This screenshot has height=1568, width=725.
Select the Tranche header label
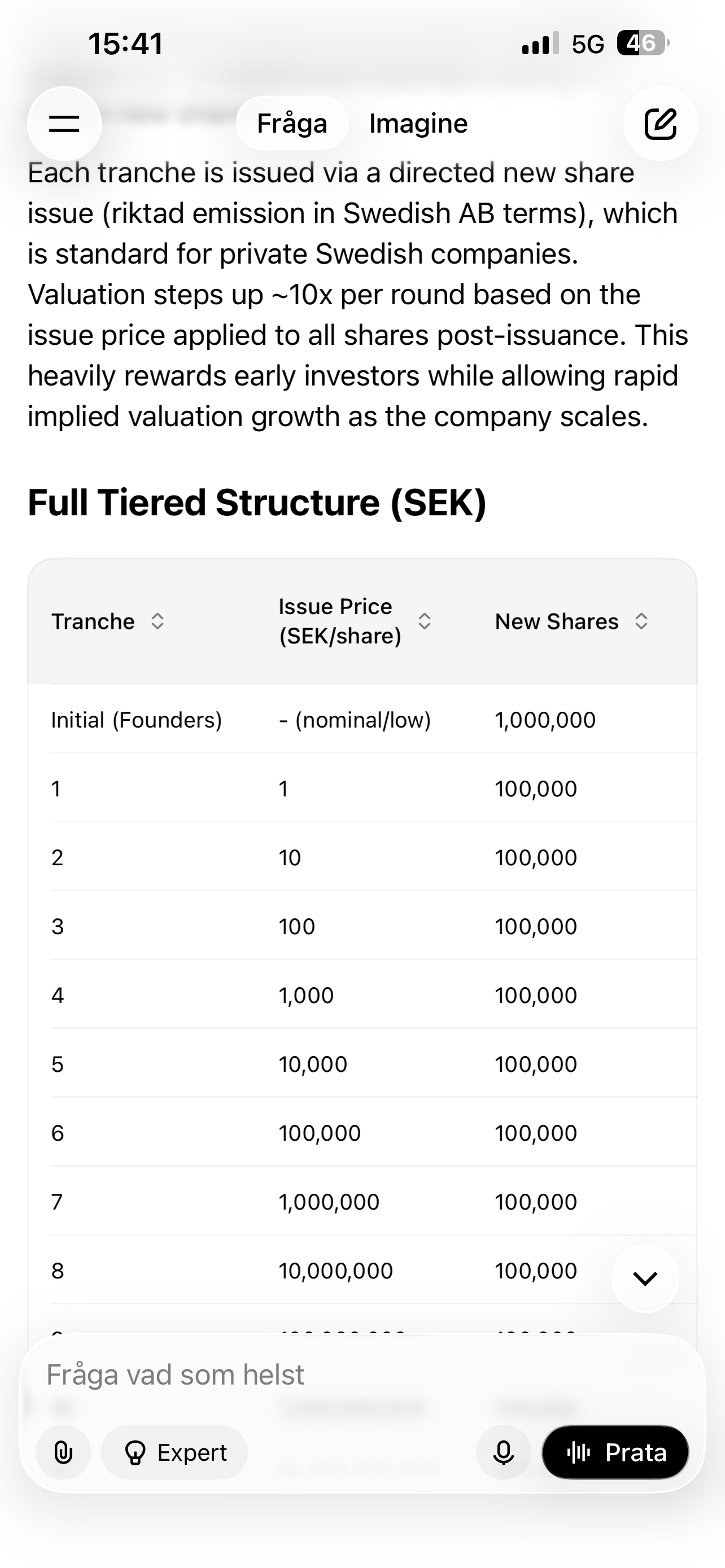coord(93,621)
